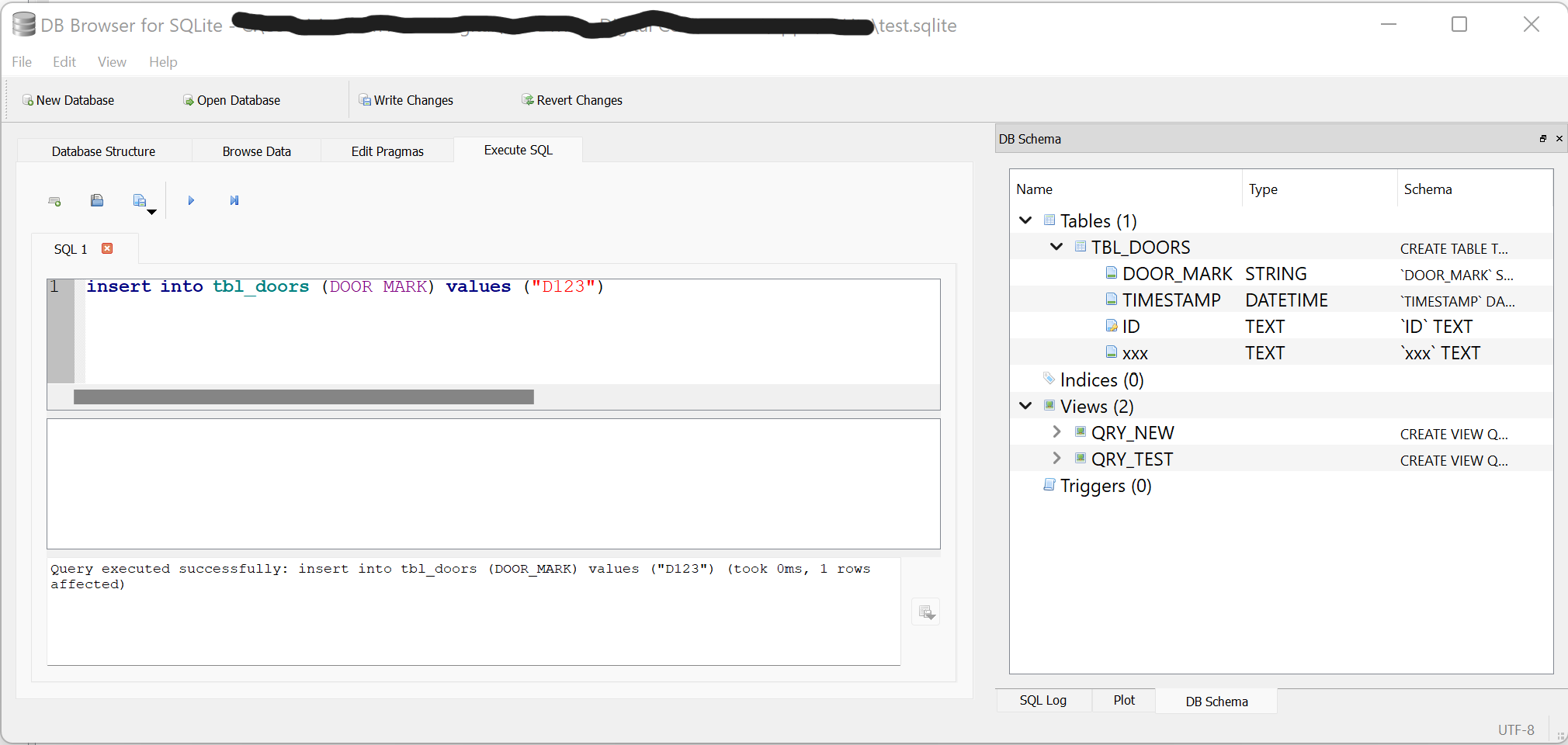Viewport: 1568px width, 745px height.
Task: Run all SQL with play icon
Action: tap(191, 201)
